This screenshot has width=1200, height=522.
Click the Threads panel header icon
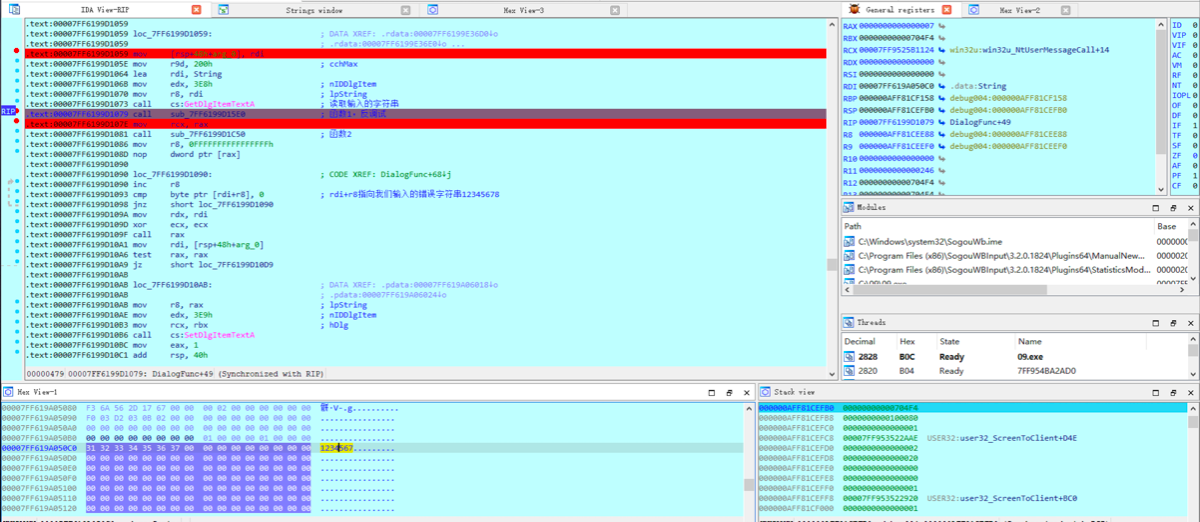click(x=849, y=323)
